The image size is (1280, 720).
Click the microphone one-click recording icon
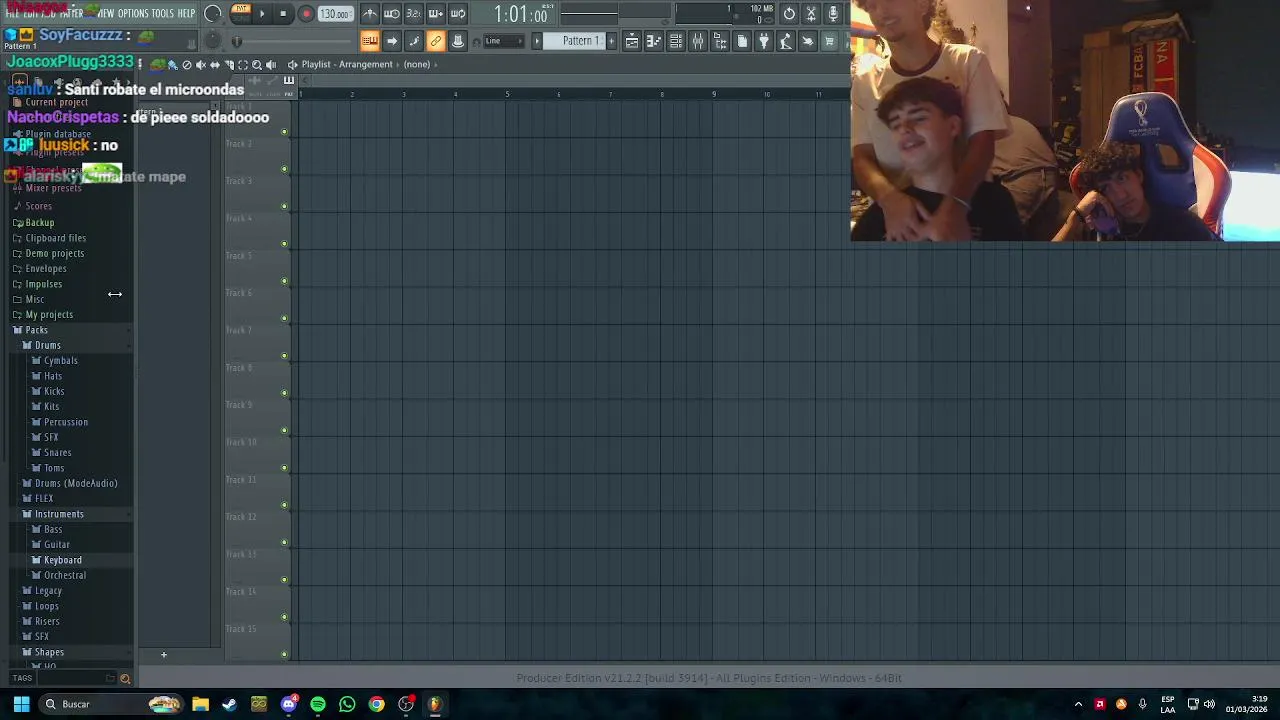[833, 14]
